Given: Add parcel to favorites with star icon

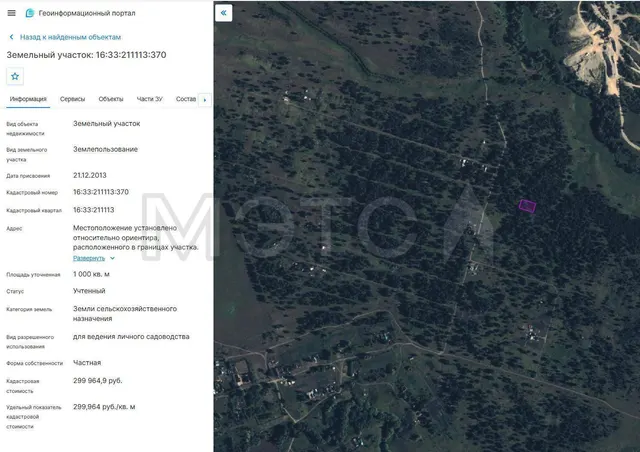Looking at the screenshot, I should (15, 76).
